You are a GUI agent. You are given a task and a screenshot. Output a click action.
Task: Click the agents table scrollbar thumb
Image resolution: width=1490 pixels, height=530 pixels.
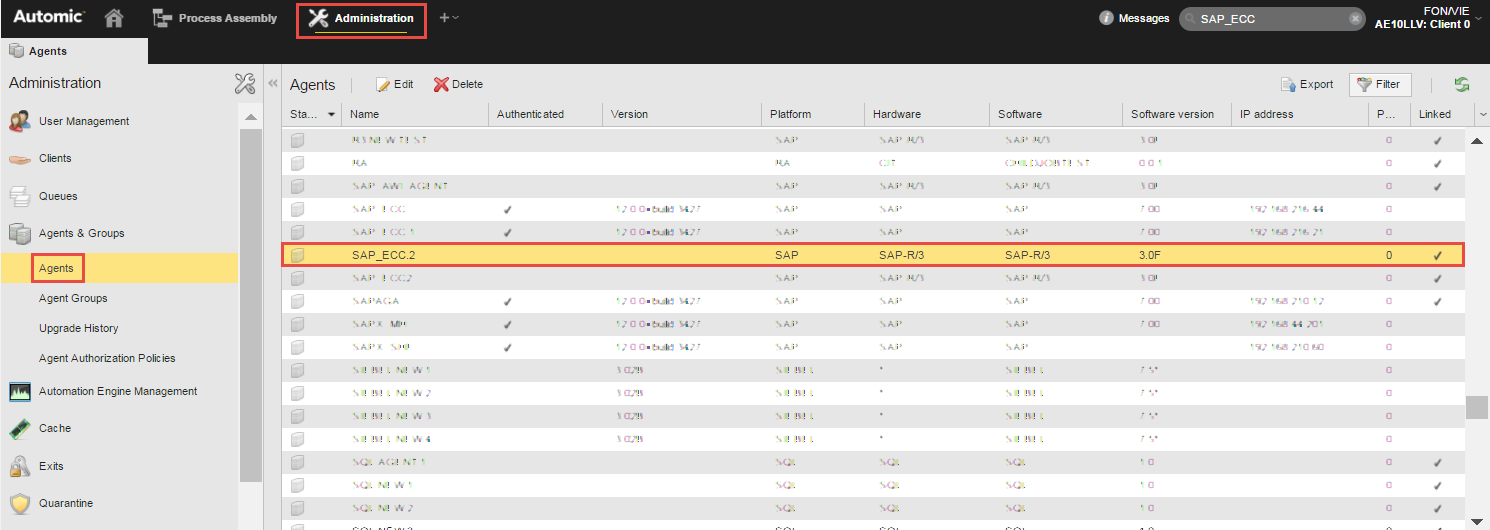(x=1476, y=407)
